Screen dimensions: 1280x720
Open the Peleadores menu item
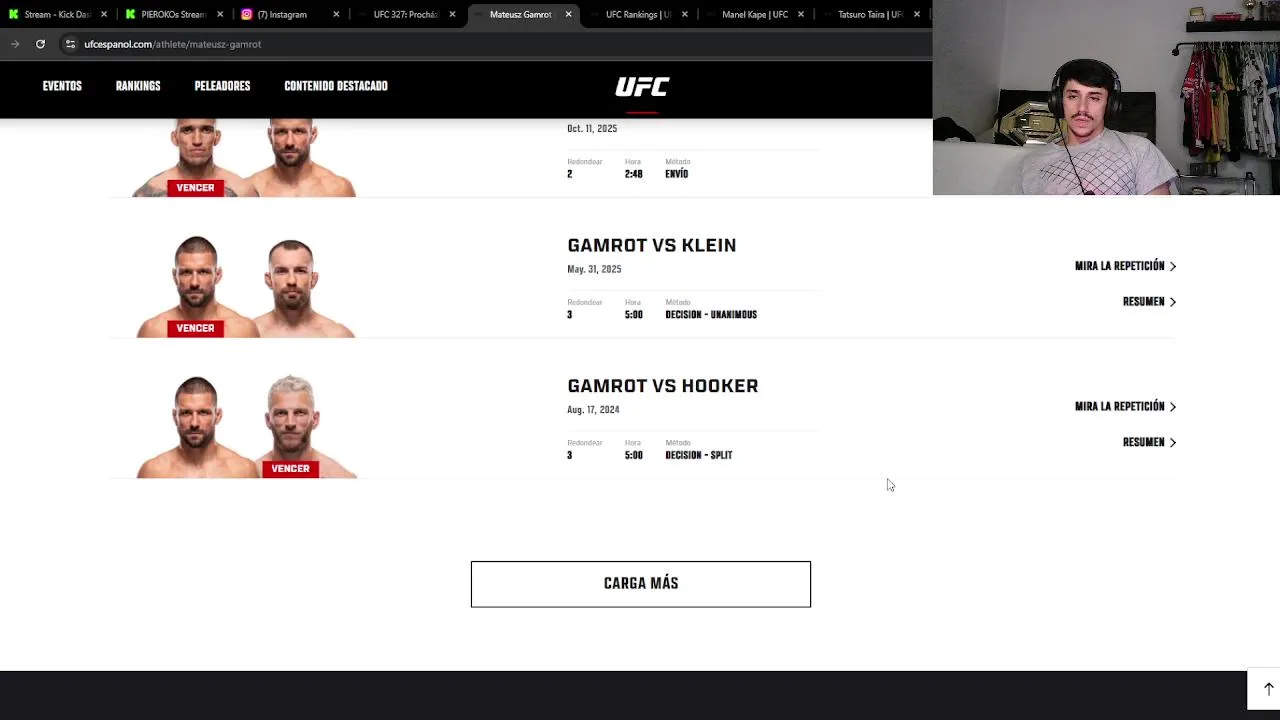pos(222,86)
